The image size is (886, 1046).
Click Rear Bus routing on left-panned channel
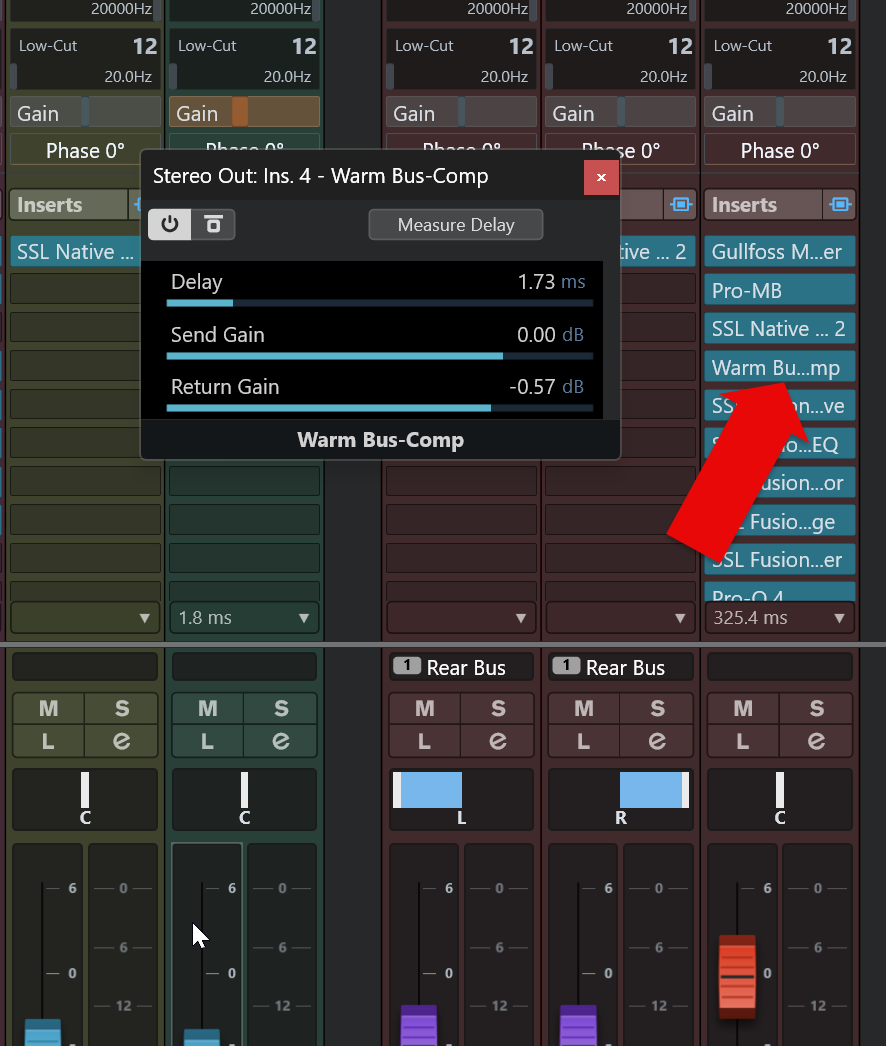[x=461, y=667]
